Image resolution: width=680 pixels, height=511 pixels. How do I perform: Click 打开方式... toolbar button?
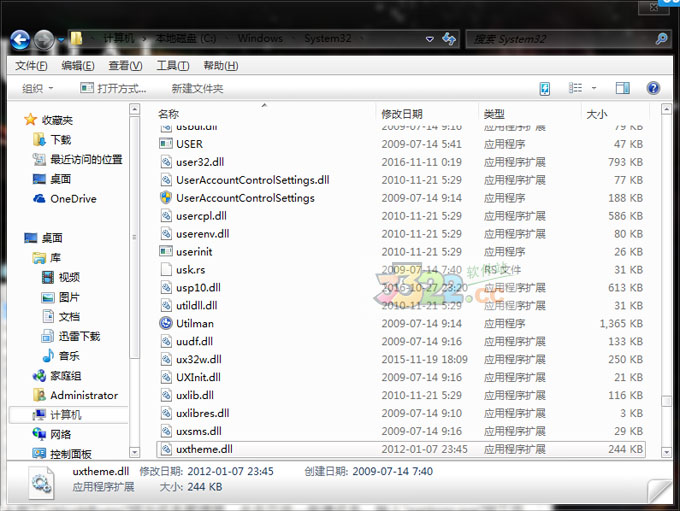point(114,88)
